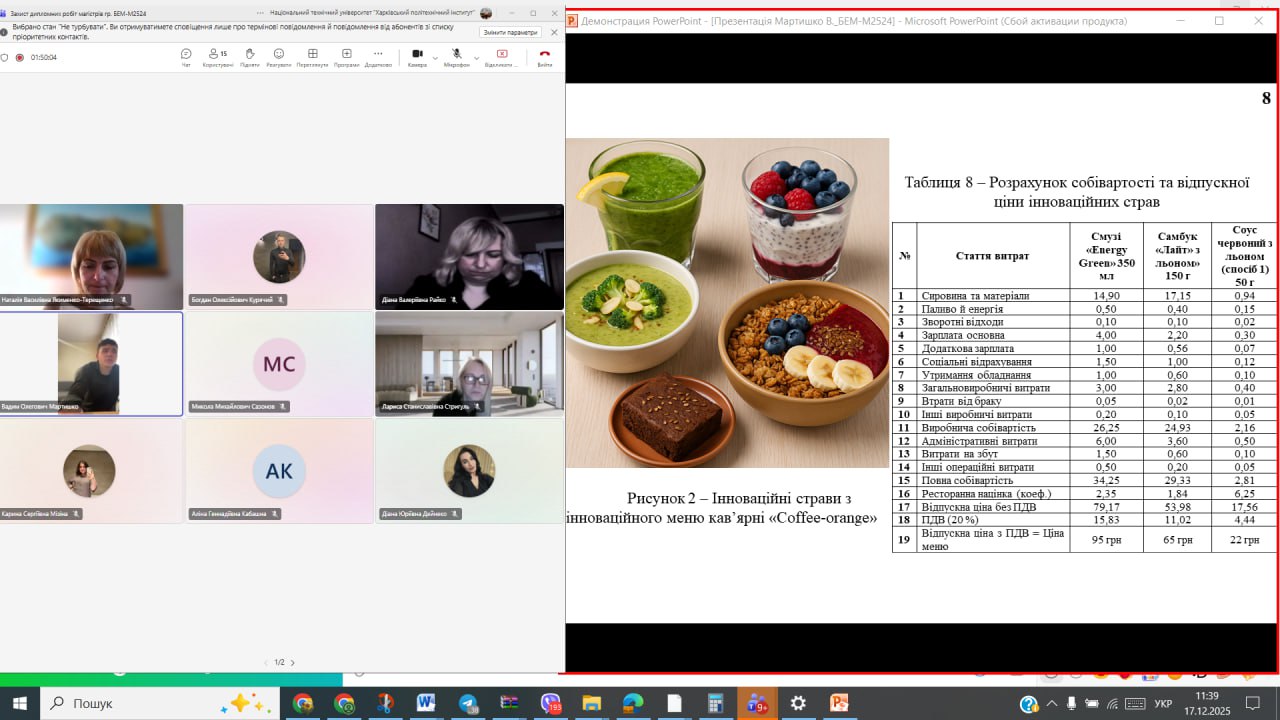Expand the camera options dropdown arrow
This screenshot has height=720, width=1280.
[434, 58]
